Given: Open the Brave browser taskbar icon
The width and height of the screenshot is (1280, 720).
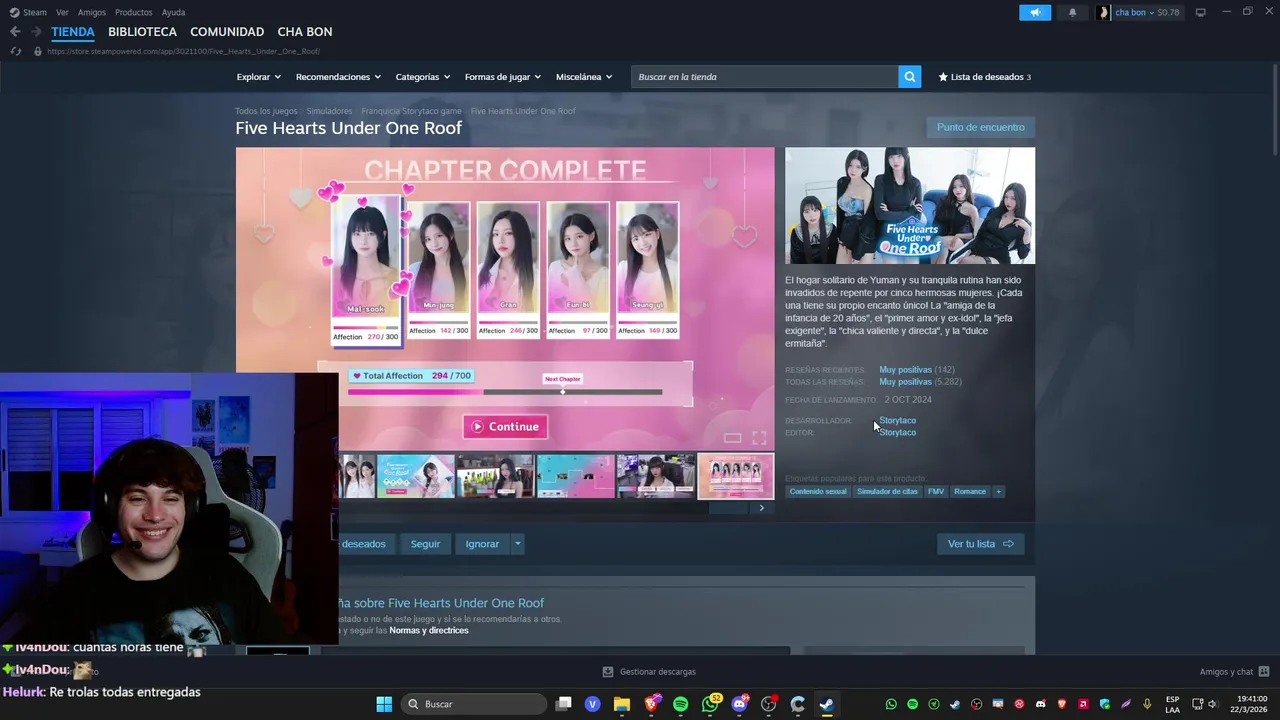Looking at the screenshot, I should [x=652, y=704].
